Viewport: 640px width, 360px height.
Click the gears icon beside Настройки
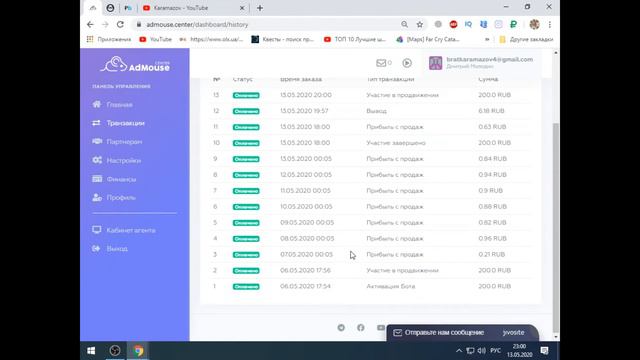click(97, 160)
